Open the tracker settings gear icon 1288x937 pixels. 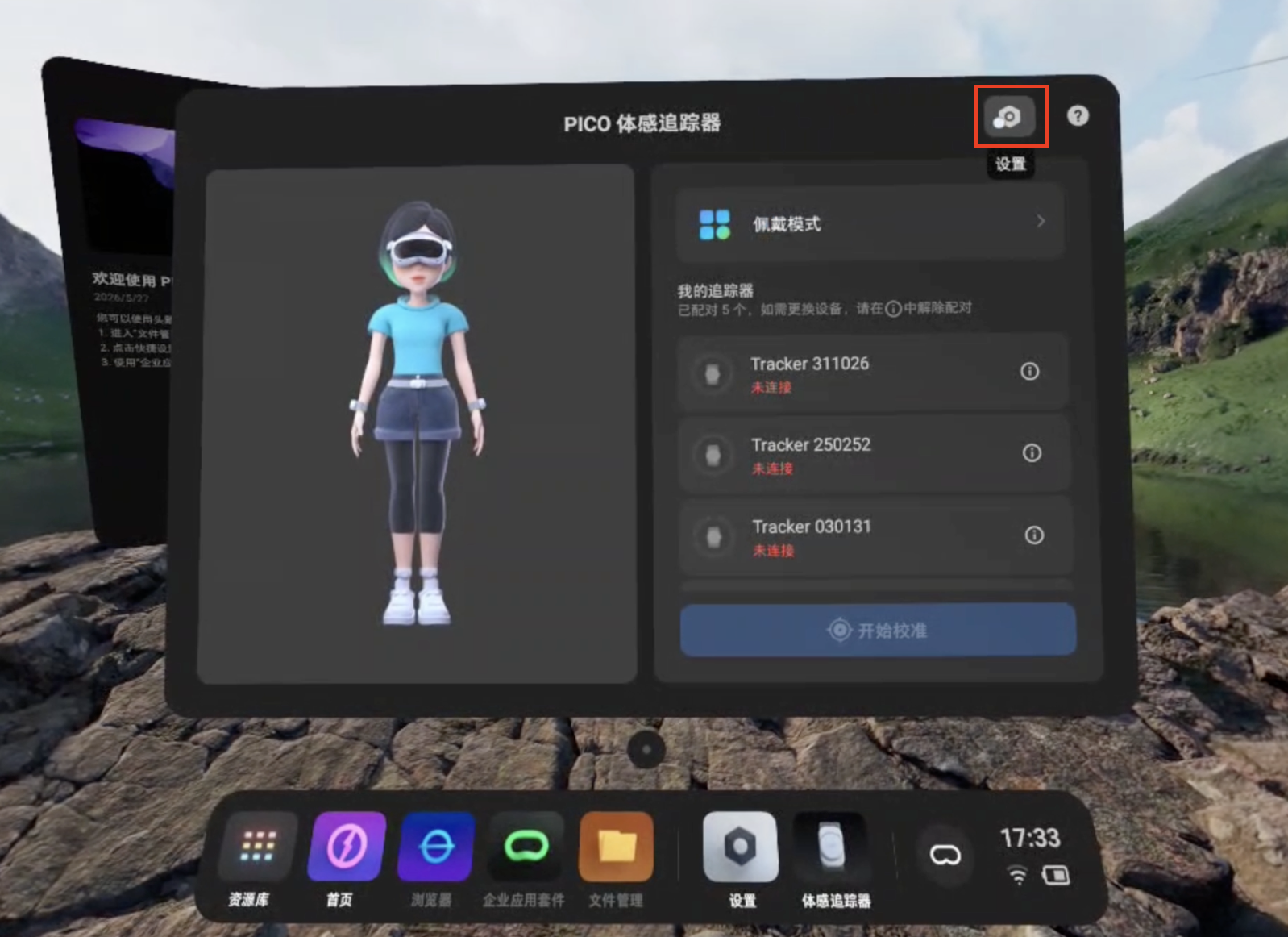pos(1009,117)
